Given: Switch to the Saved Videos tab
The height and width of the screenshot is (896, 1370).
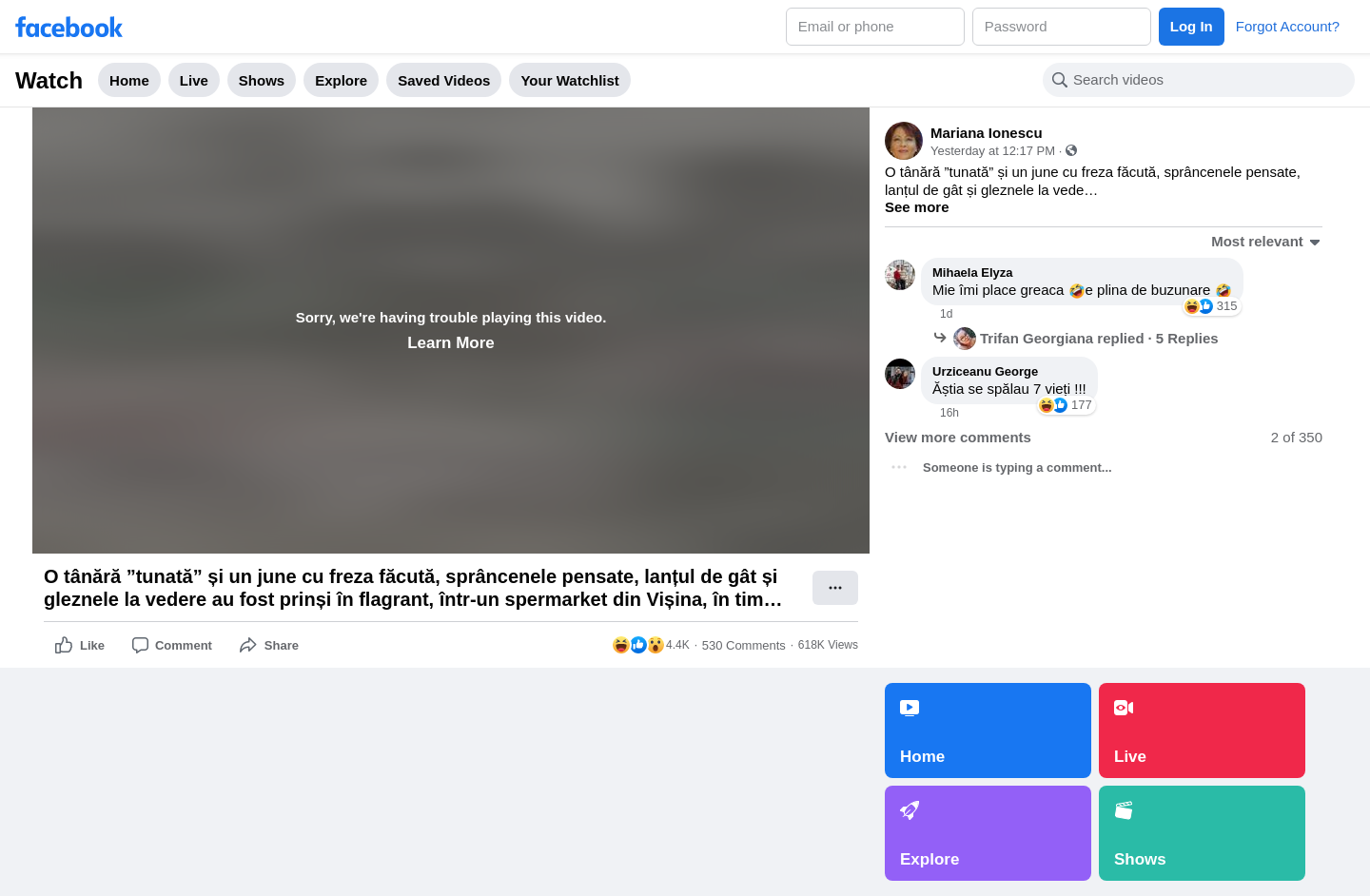Looking at the screenshot, I should (443, 80).
